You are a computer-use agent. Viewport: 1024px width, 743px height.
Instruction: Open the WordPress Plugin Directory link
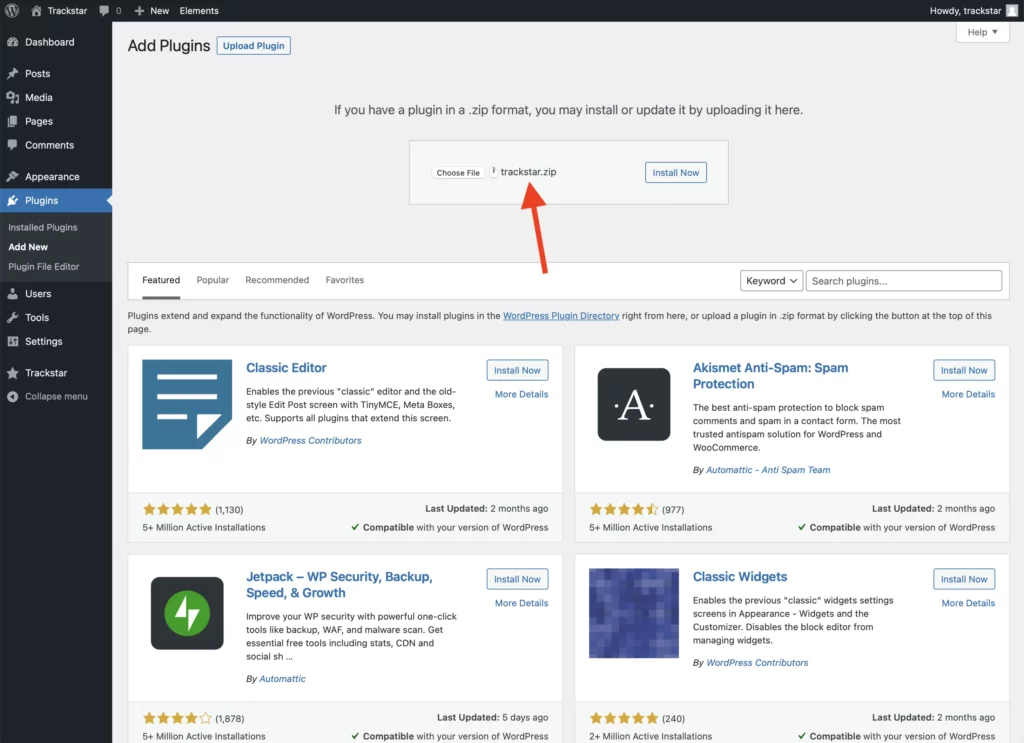click(561, 315)
